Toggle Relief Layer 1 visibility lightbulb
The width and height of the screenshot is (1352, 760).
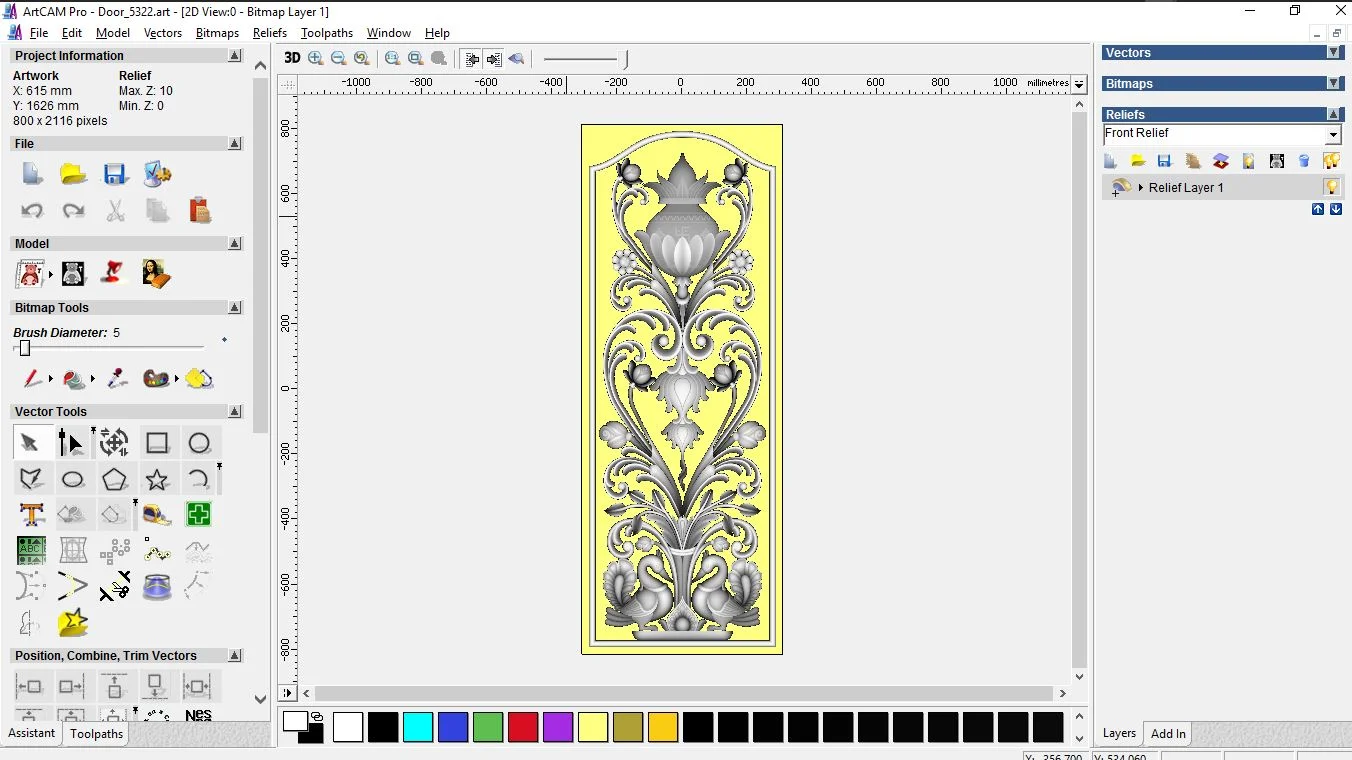pyautogui.click(x=1331, y=187)
